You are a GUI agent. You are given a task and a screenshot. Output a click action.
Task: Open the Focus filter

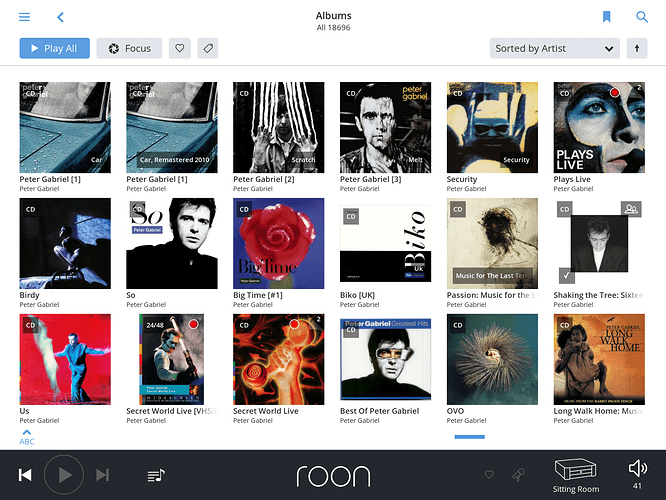click(x=129, y=48)
